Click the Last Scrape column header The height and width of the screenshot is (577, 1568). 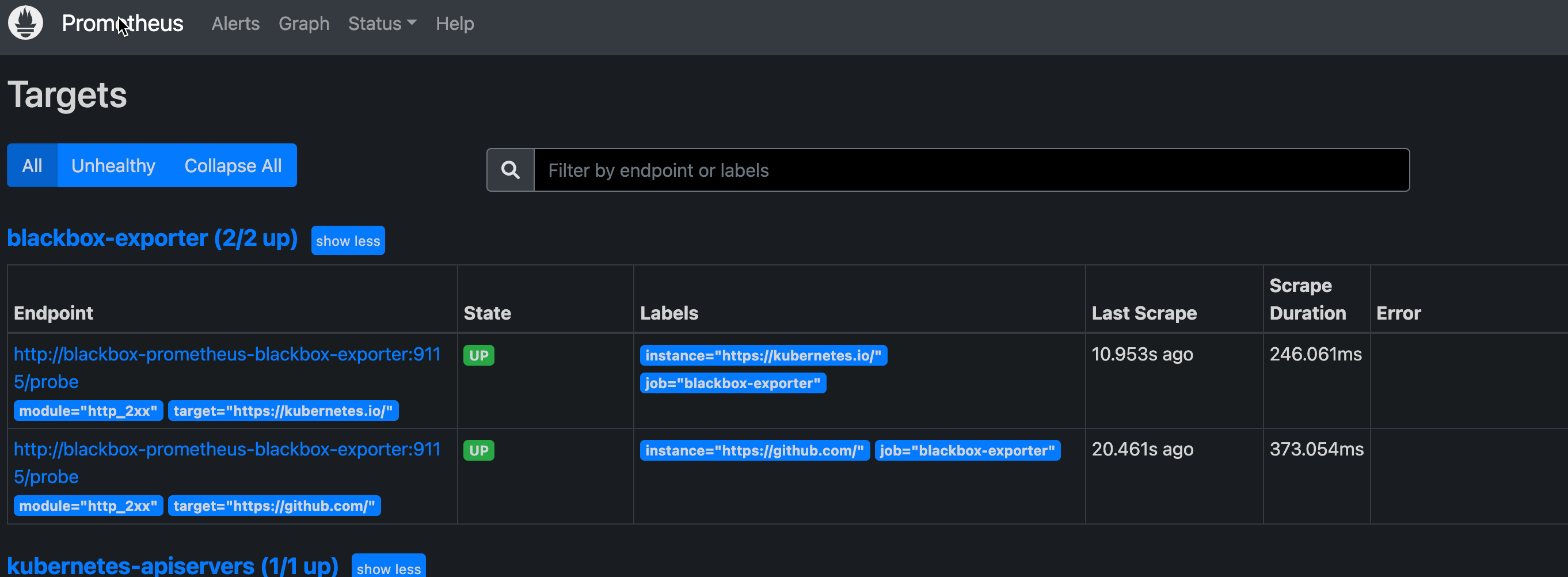pos(1144,313)
